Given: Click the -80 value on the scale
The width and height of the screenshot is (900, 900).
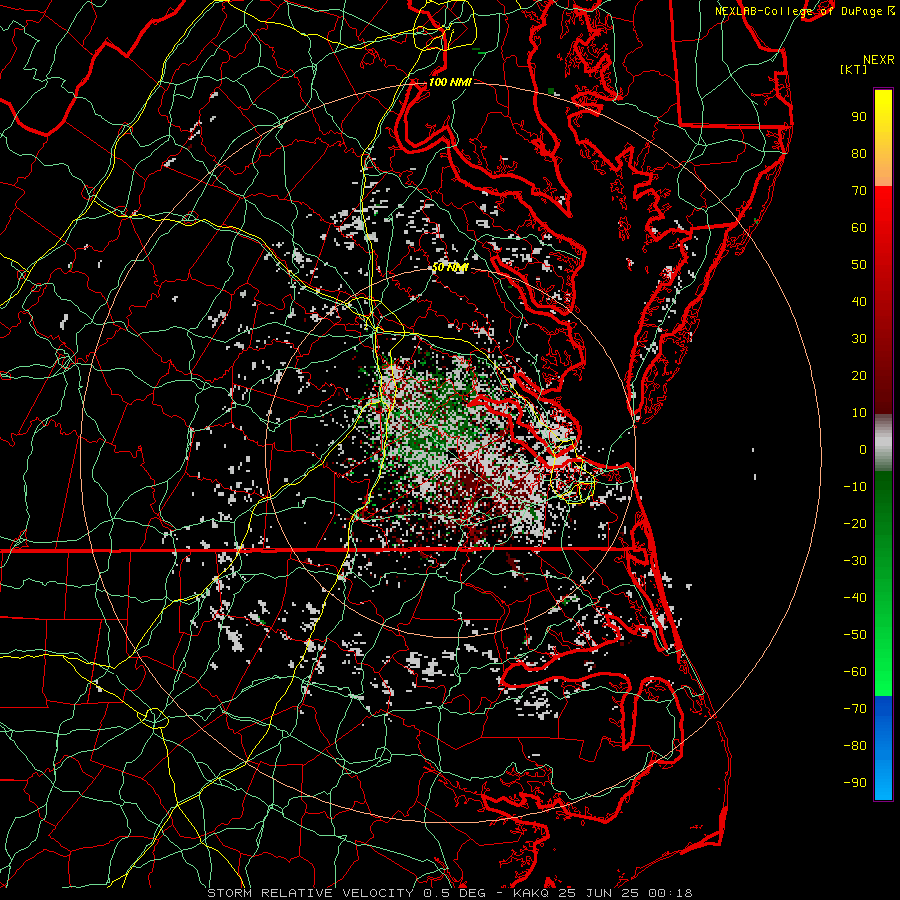Looking at the screenshot, I should 855,746.
